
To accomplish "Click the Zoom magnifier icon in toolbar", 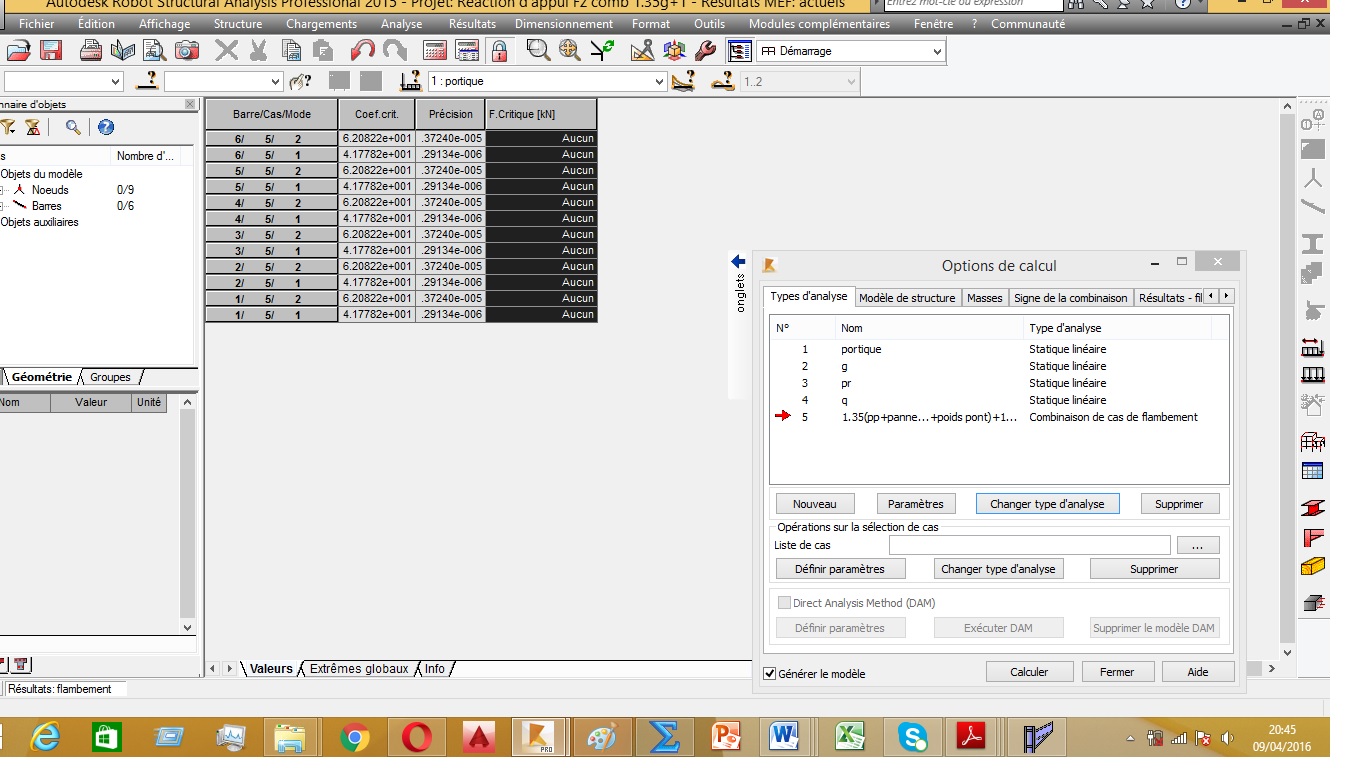I will click(x=538, y=50).
